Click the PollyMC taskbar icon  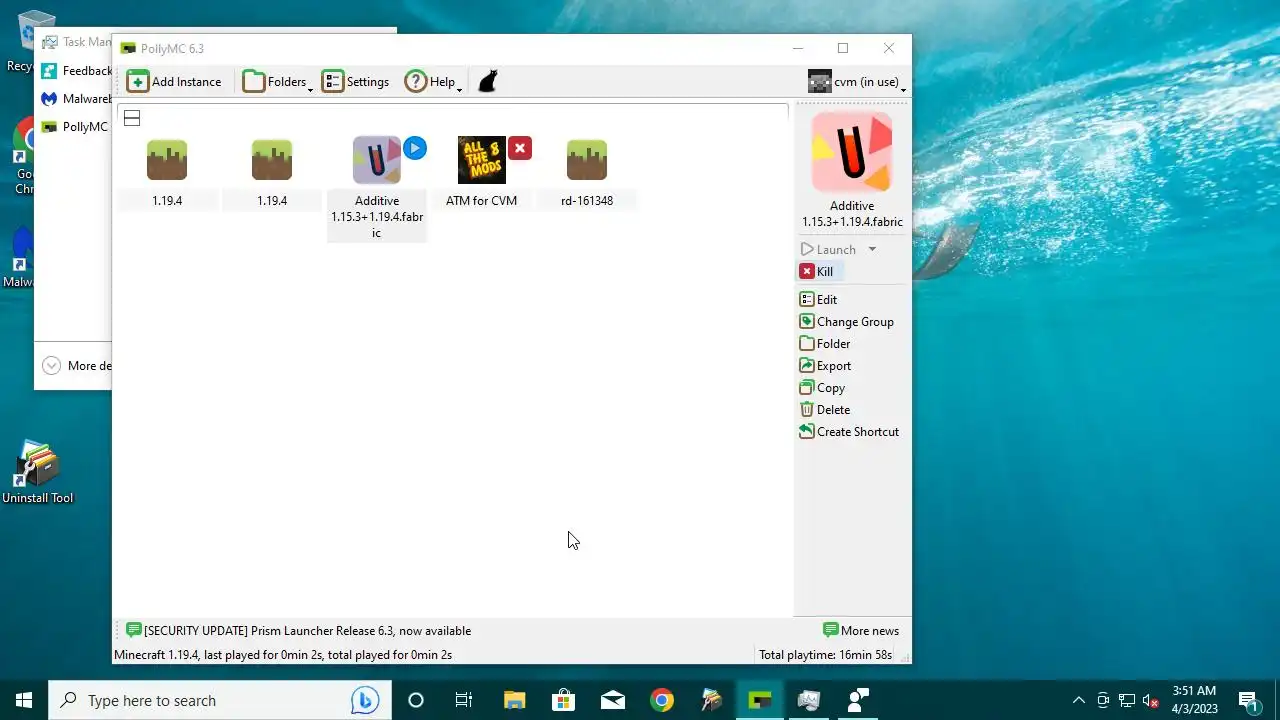tap(760, 700)
